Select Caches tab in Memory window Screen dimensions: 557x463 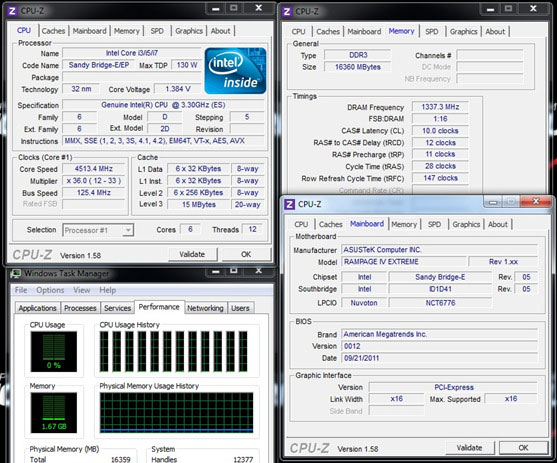tap(328, 32)
